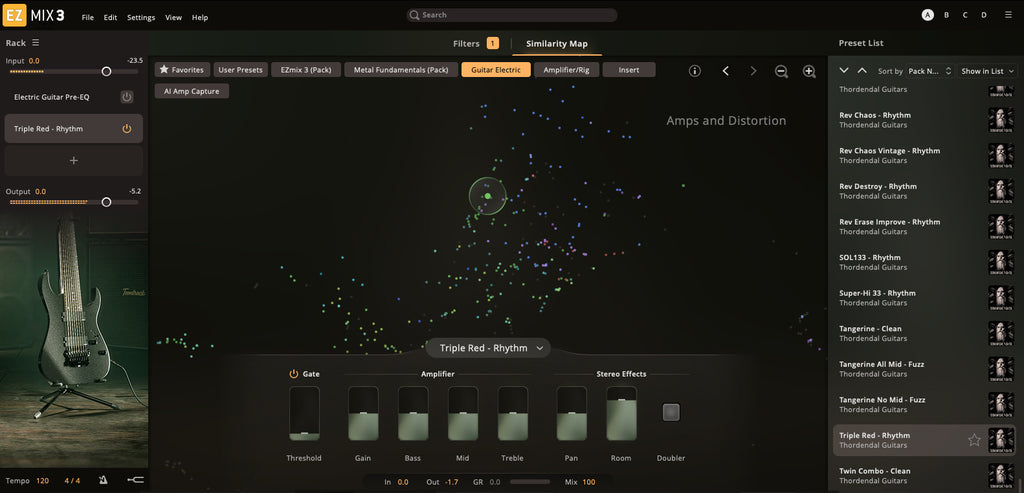
Task: Go back in the similarity map
Action: [726, 71]
